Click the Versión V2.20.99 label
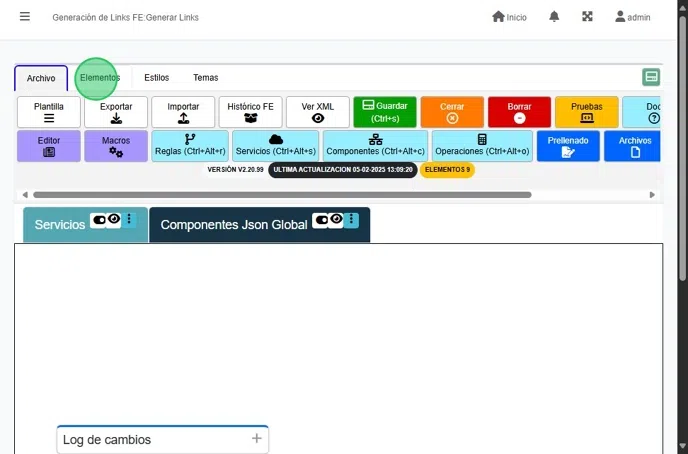Image resolution: width=688 pixels, height=454 pixels. point(235,170)
